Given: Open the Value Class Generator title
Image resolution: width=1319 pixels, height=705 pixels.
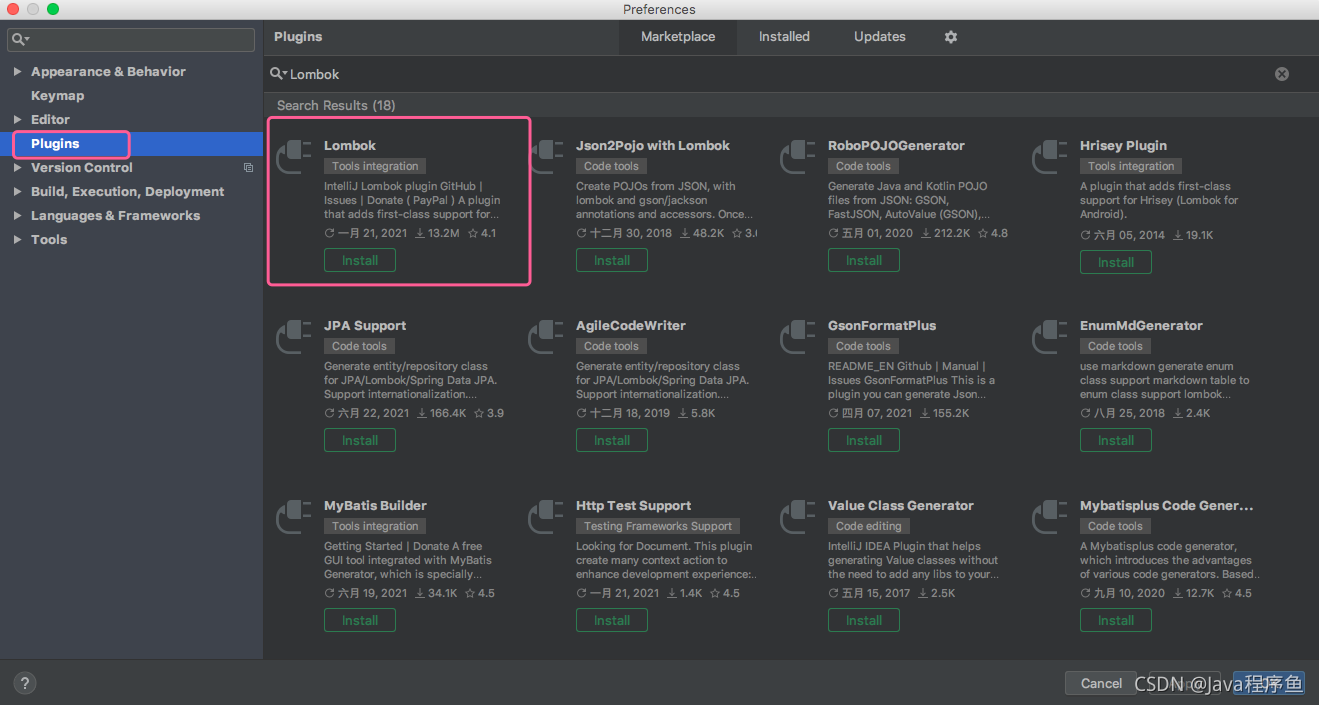Looking at the screenshot, I should click(901, 506).
